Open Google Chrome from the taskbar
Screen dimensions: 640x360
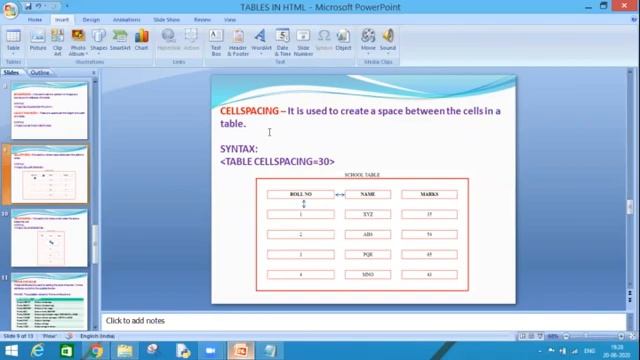96,351
